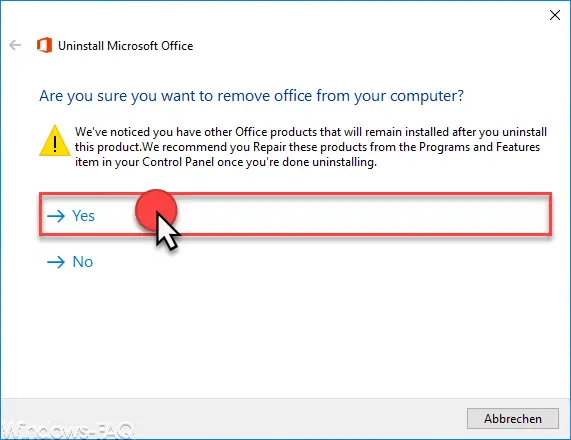
Task: Click the Uninstall Microsoft Office title text
Action: click(126, 46)
